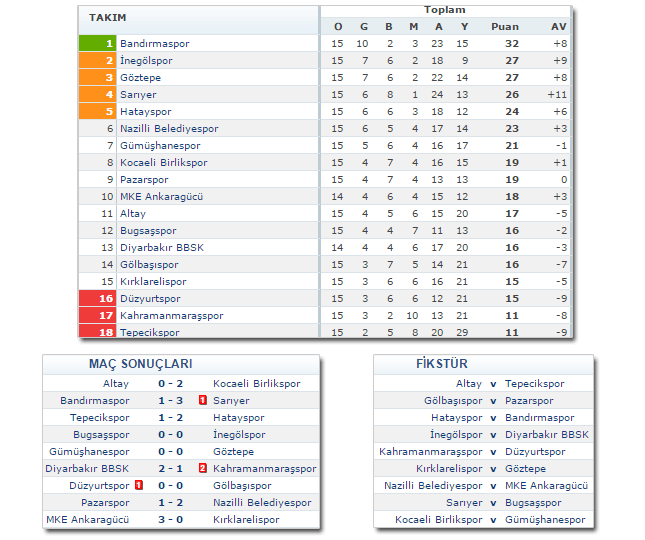Click the TAKIM column header

[x=107, y=18]
